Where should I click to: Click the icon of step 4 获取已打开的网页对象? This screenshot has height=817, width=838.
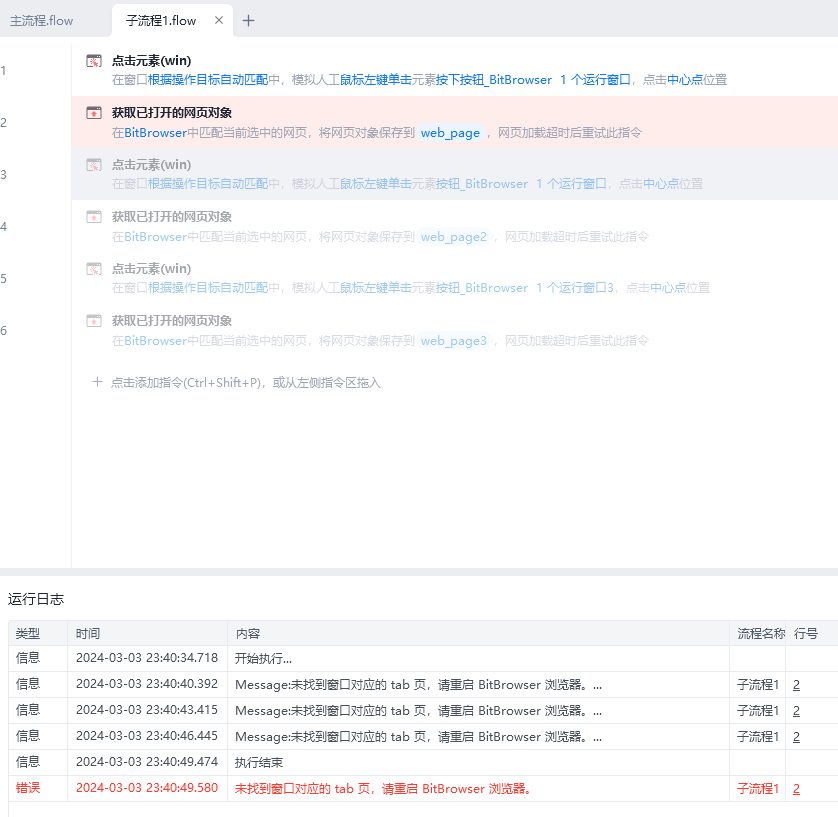coord(94,217)
